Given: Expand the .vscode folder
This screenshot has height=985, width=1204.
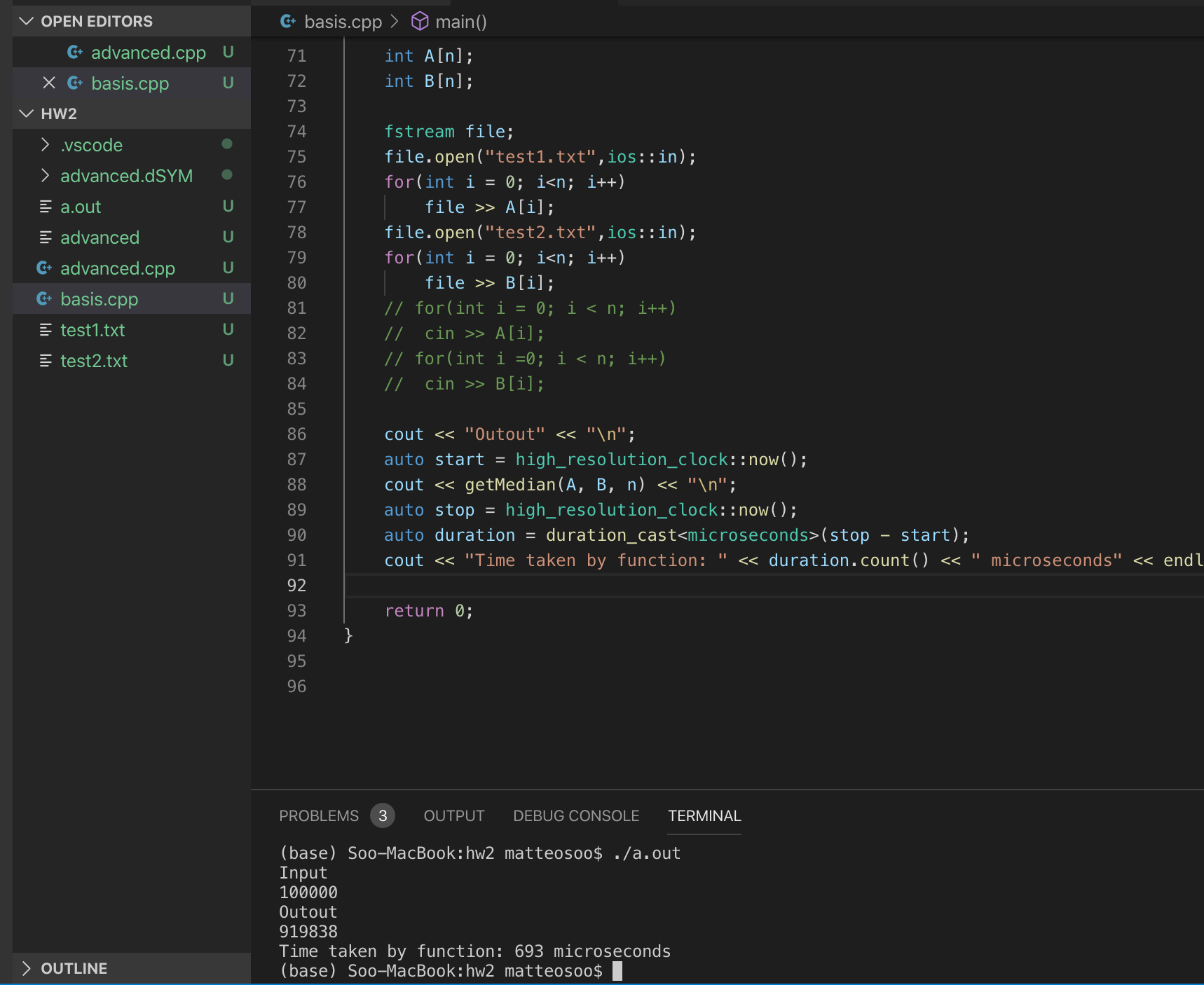Looking at the screenshot, I should 46,145.
